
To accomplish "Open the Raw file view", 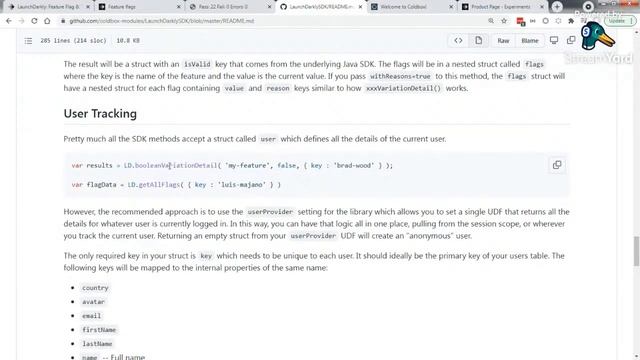I will pos(503,40).
